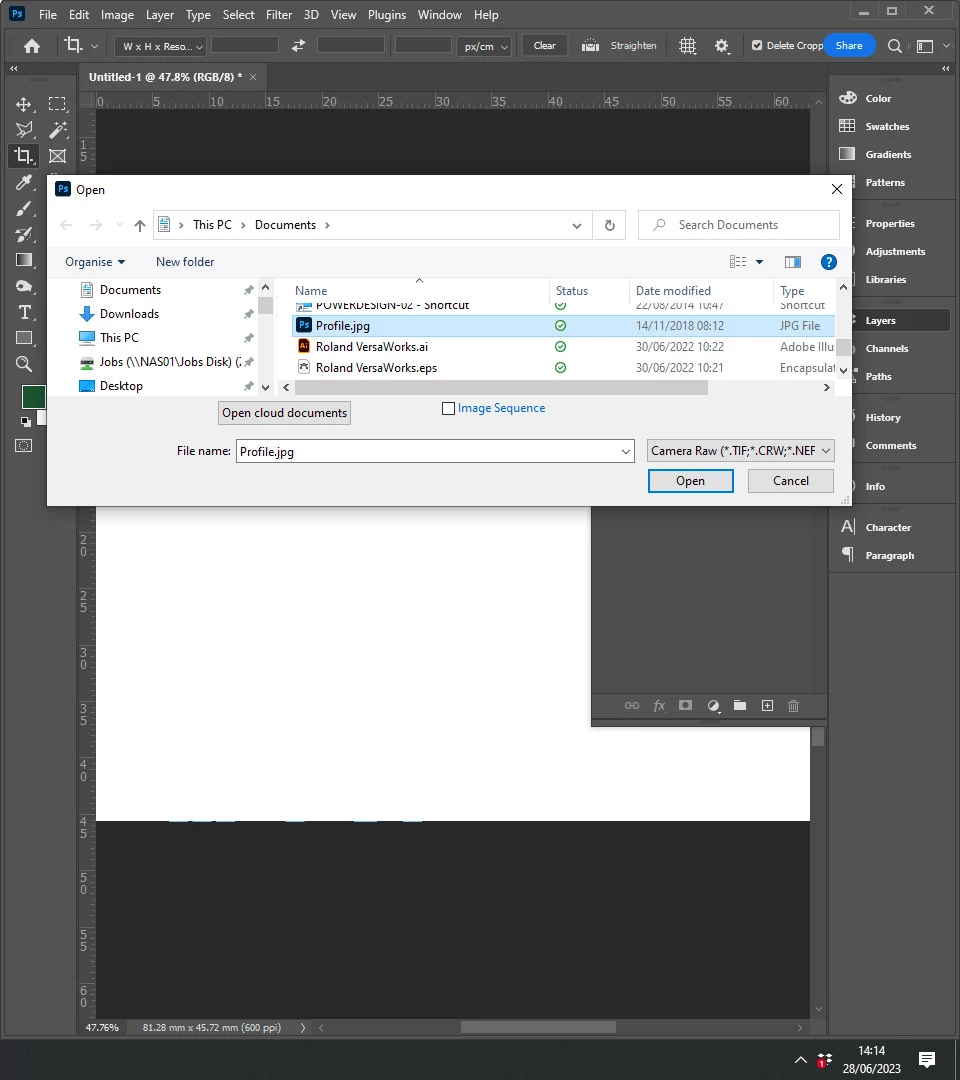The image size is (960, 1080).
Task: Select the Rectangle shape tool
Action: (x=23, y=338)
